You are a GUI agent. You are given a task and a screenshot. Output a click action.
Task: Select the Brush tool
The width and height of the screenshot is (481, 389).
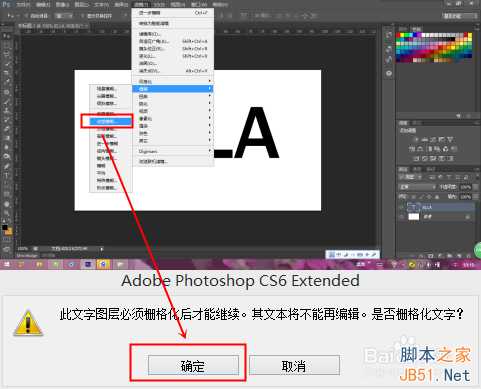click(x=6, y=101)
